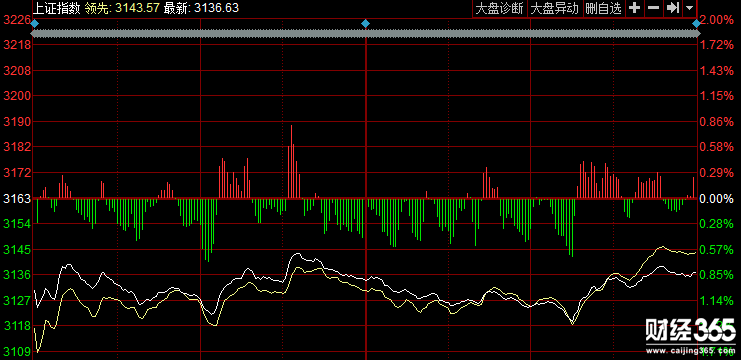Click the 删自选 button
The height and width of the screenshot is (360, 741).
click(x=603, y=9)
